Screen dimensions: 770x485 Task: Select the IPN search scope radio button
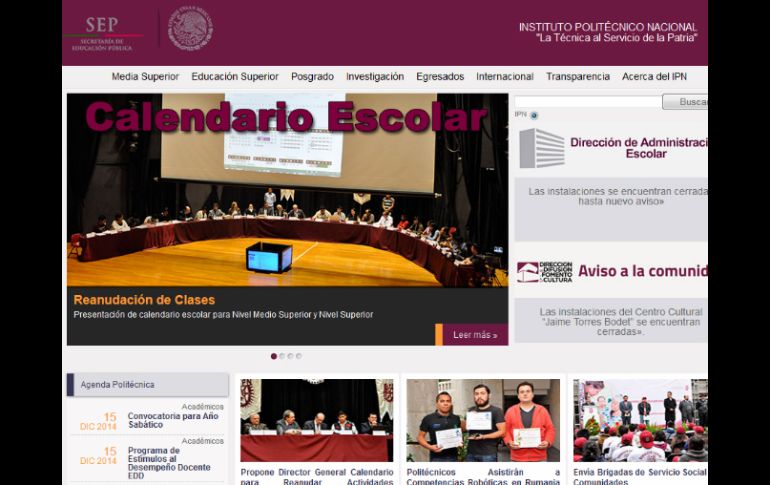pyautogui.click(x=534, y=115)
